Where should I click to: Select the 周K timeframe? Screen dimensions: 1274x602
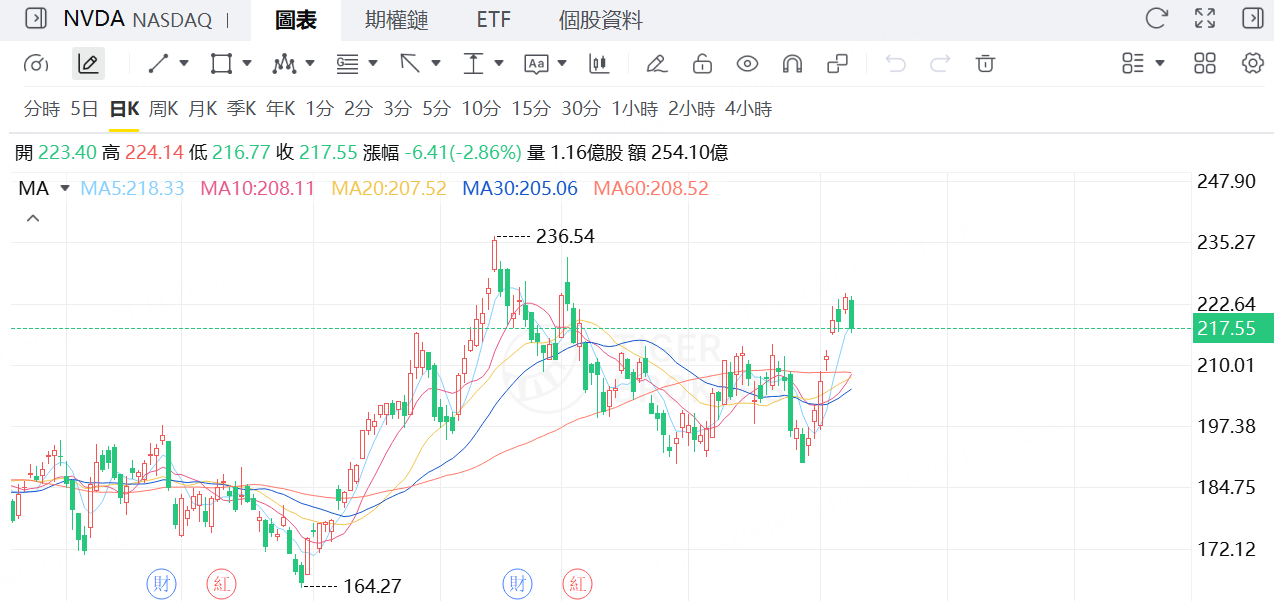point(163,109)
